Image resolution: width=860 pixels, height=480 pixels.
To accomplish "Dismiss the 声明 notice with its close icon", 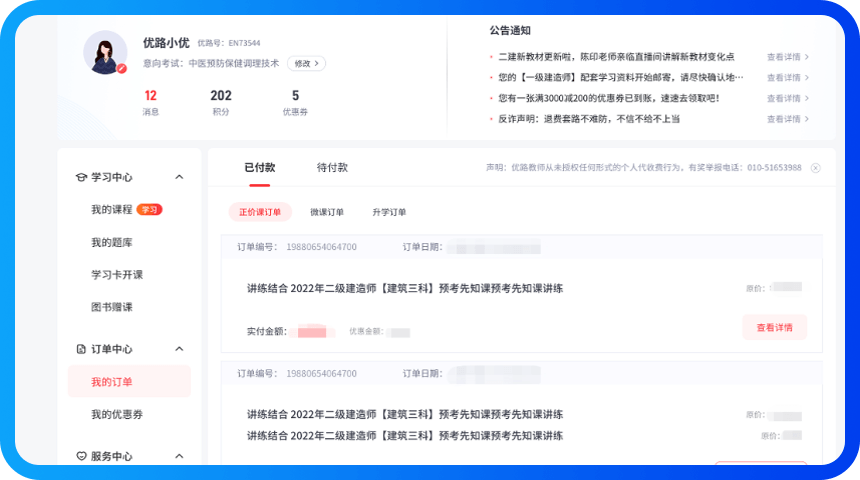I will point(815,168).
